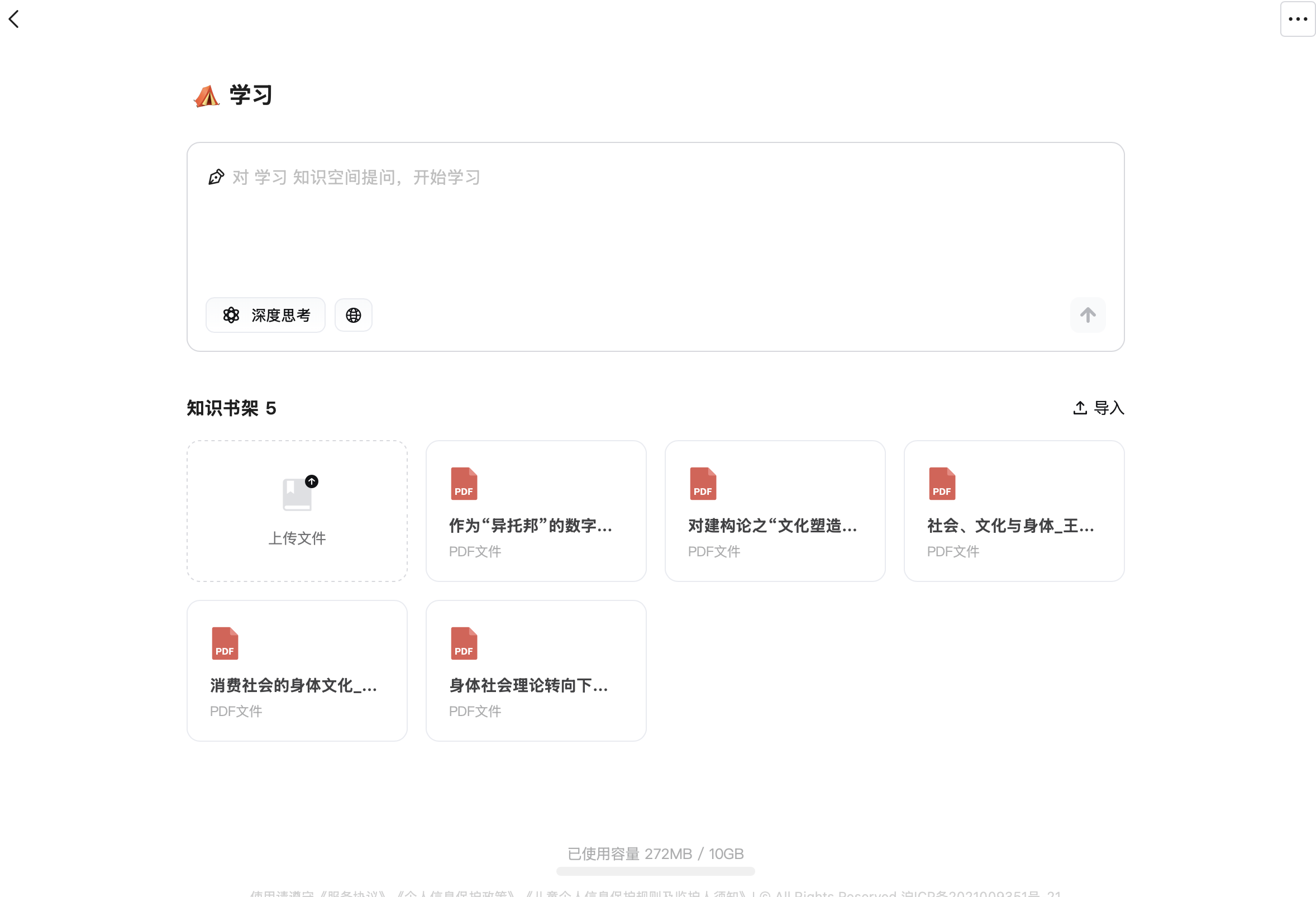Open the 身体社会理论转向下 PDF card
Image resolution: width=1316 pixels, height=897 pixels.
click(x=536, y=670)
